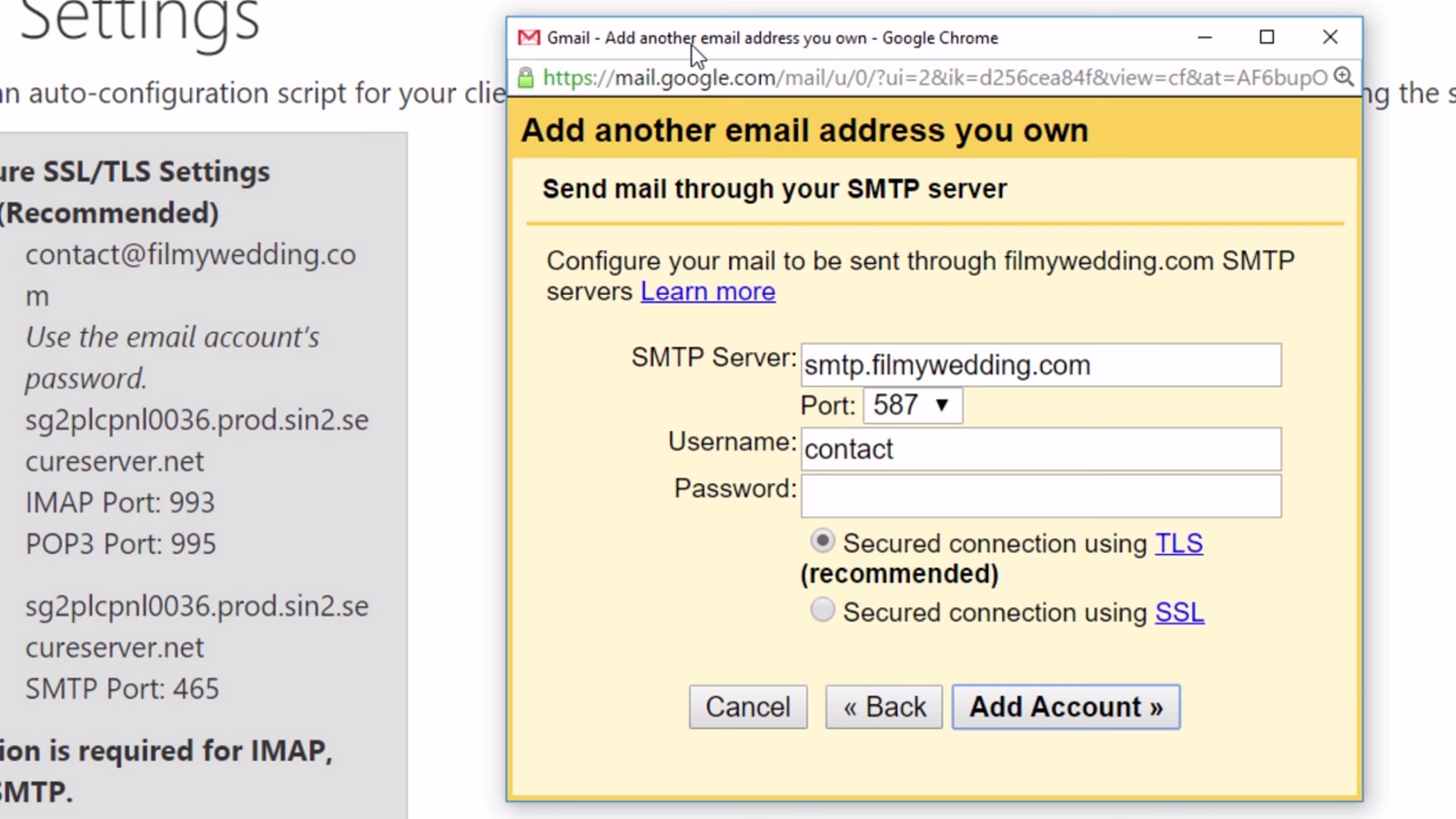1456x819 pixels.
Task: Open the SSL help link
Action: [1179, 612]
